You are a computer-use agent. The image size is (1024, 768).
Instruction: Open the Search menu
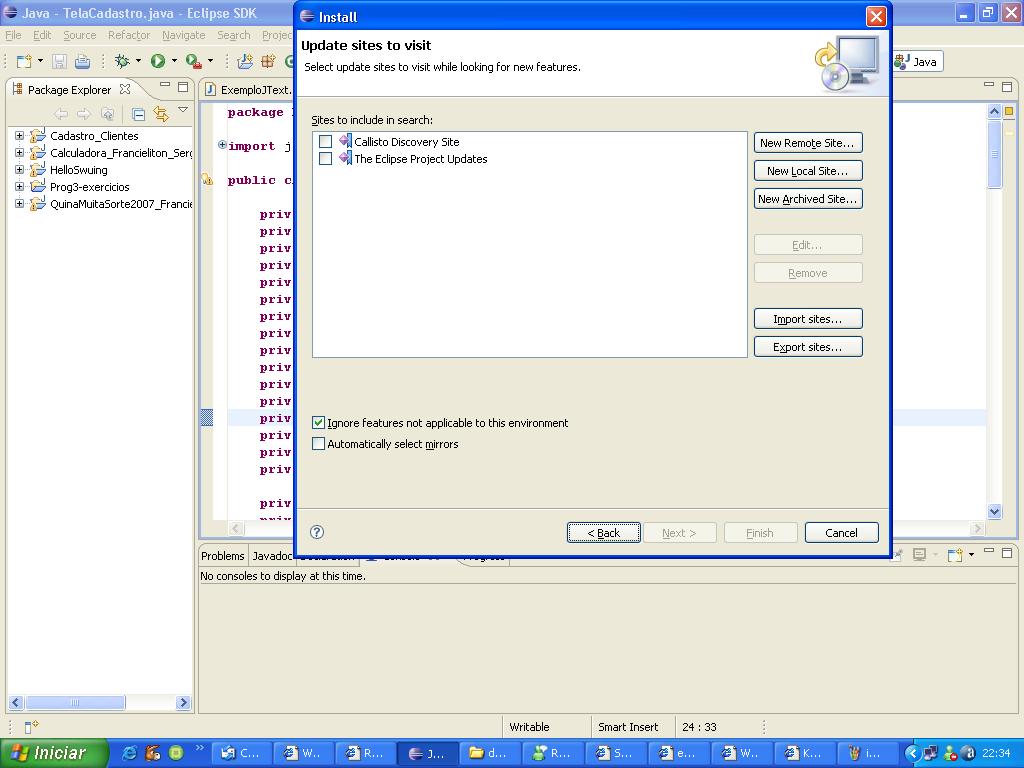coord(234,35)
